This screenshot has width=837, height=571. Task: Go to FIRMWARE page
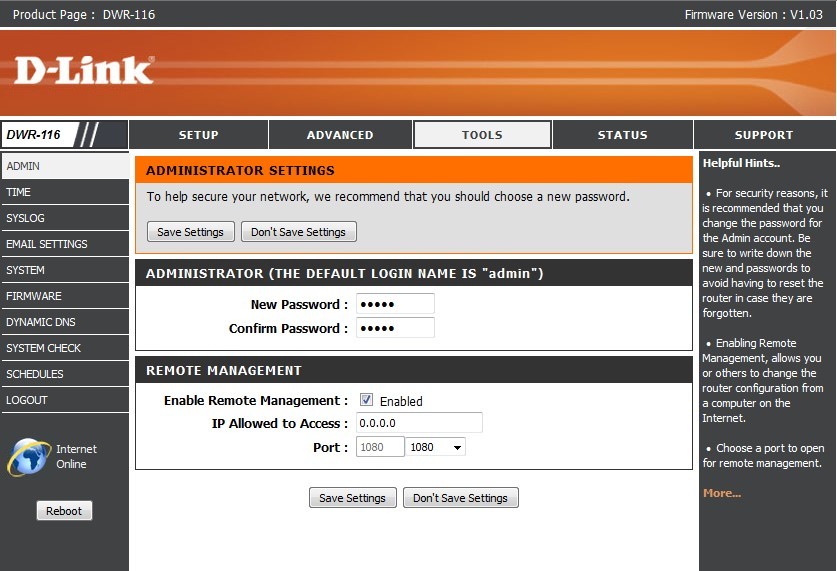65,296
